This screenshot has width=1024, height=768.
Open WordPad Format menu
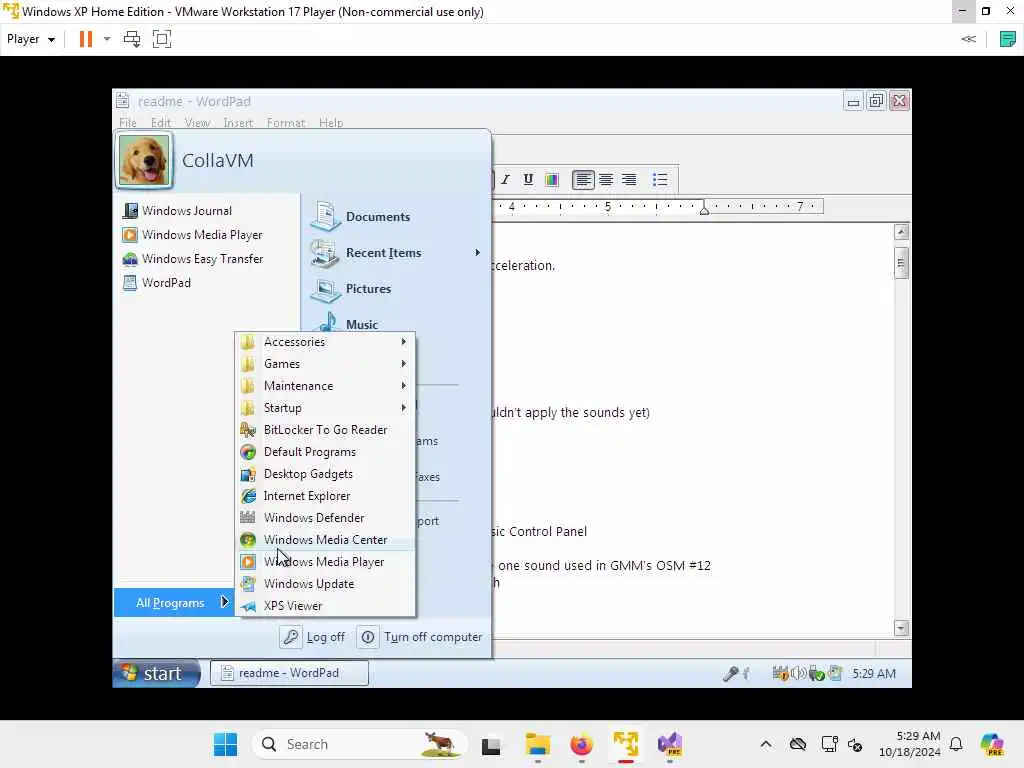[x=285, y=123]
